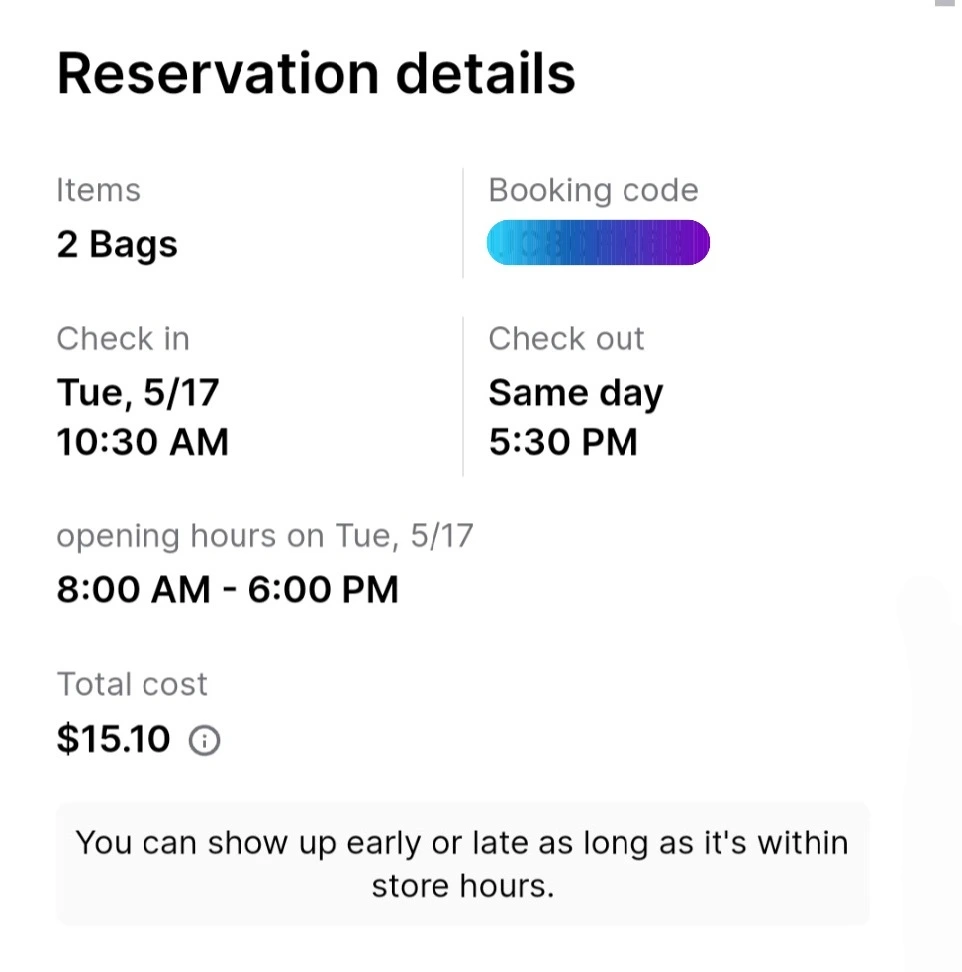Tap the show up early or late notice
This screenshot has width=962, height=972.
(x=462, y=864)
